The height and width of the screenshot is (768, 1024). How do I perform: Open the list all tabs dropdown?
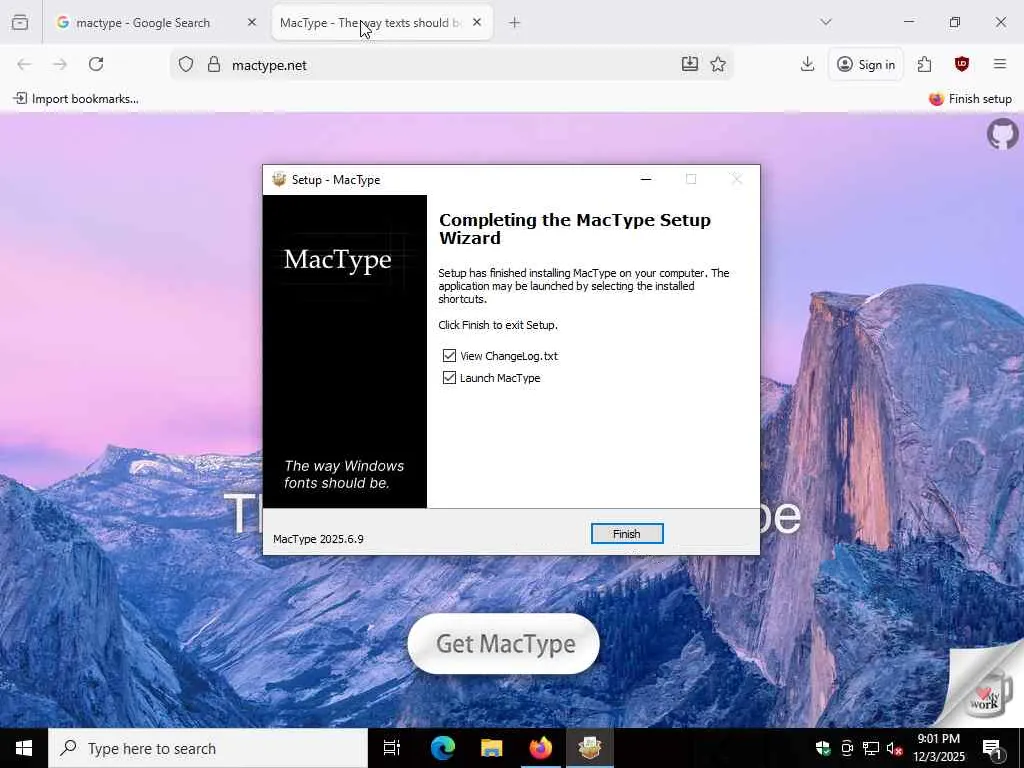pyautogui.click(x=826, y=22)
